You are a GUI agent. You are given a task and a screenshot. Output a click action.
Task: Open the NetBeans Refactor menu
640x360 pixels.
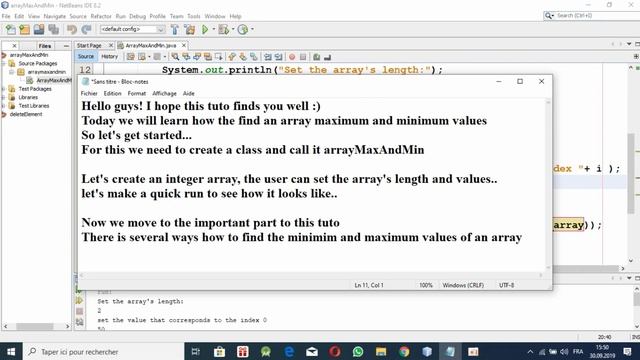tap(101, 16)
